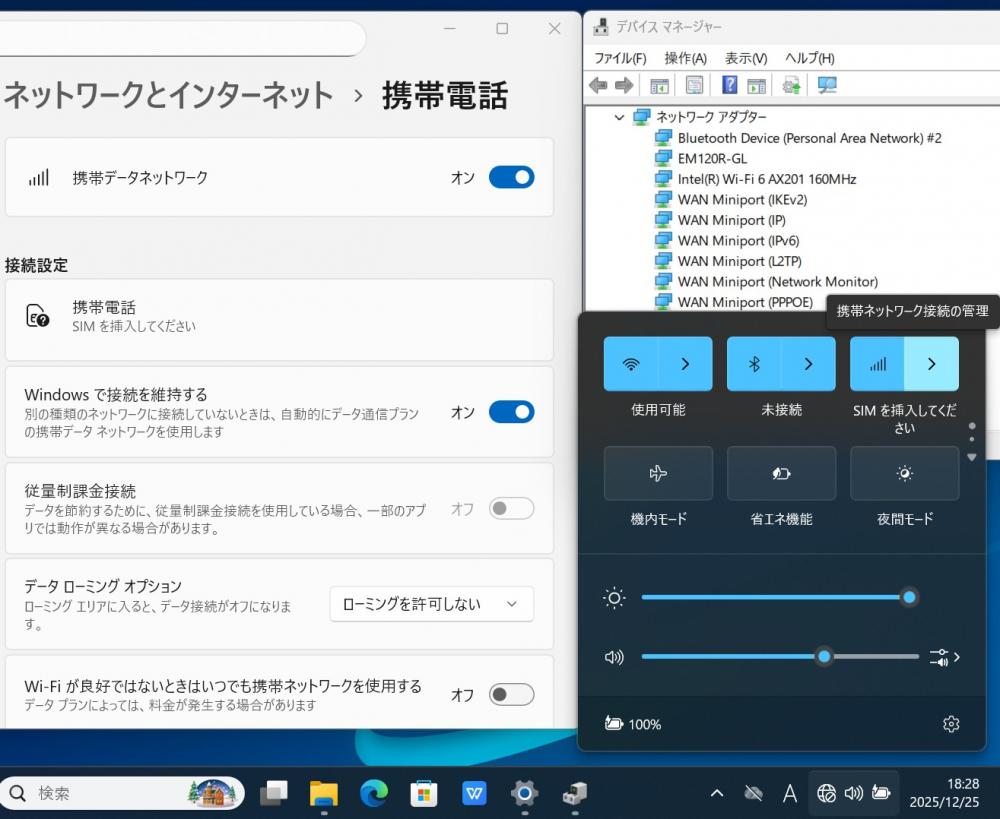Viewport: 1000px width, 819px height.
Task: Open quick settings gear icon
Action: 951,724
